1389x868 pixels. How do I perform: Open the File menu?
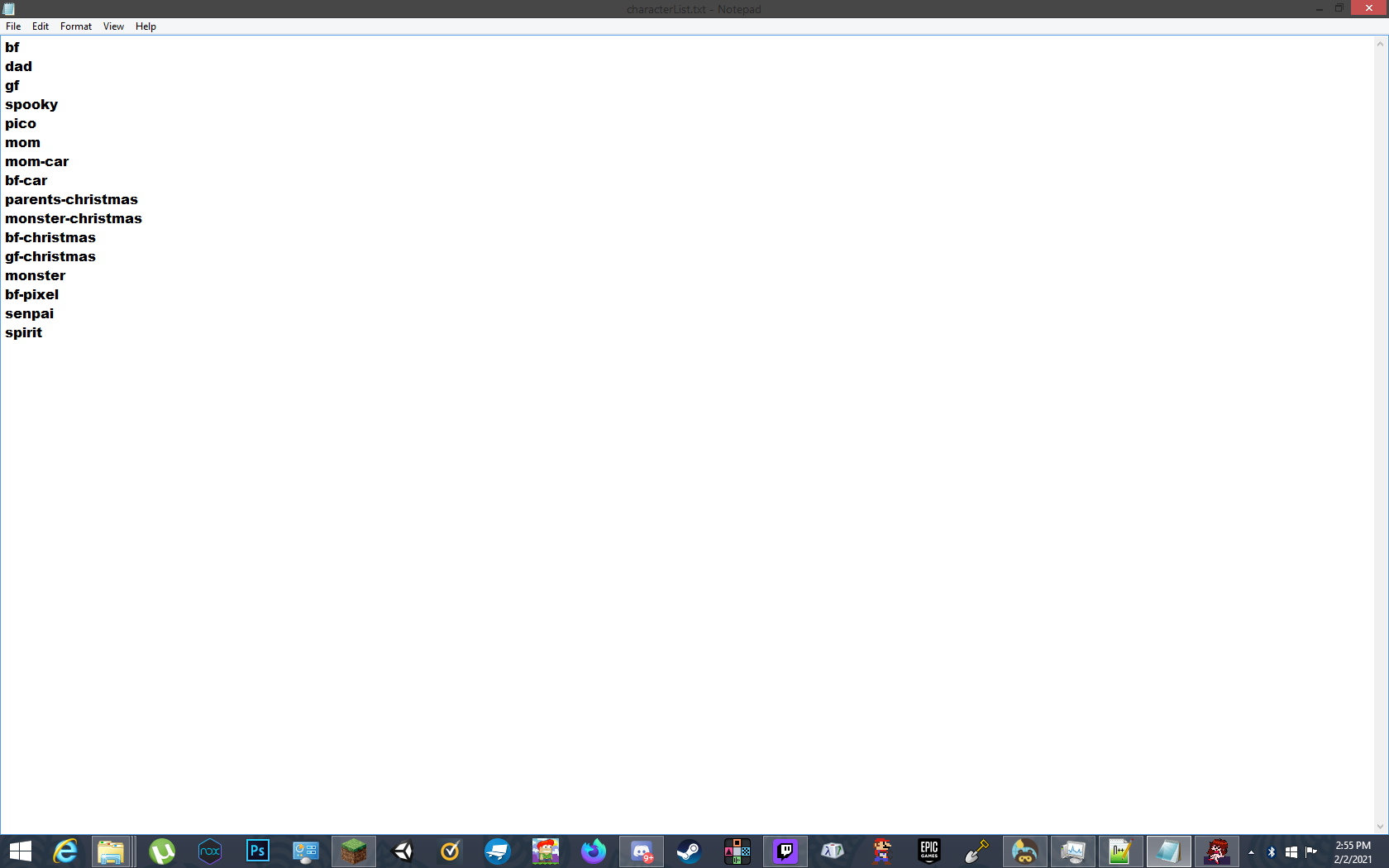(x=13, y=26)
